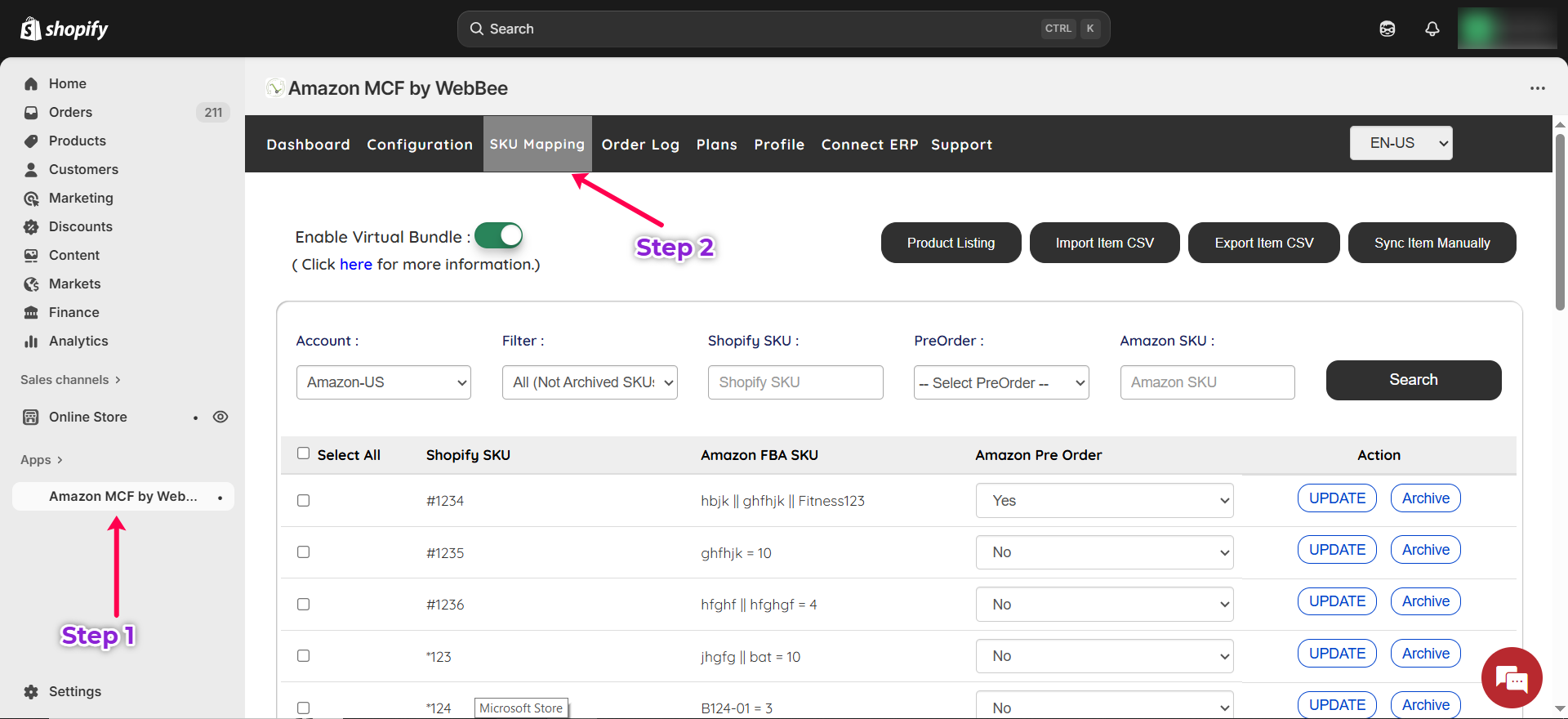1568x719 pixels.
Task: Click the Home icon in sidebar
Action: [31, 83]
